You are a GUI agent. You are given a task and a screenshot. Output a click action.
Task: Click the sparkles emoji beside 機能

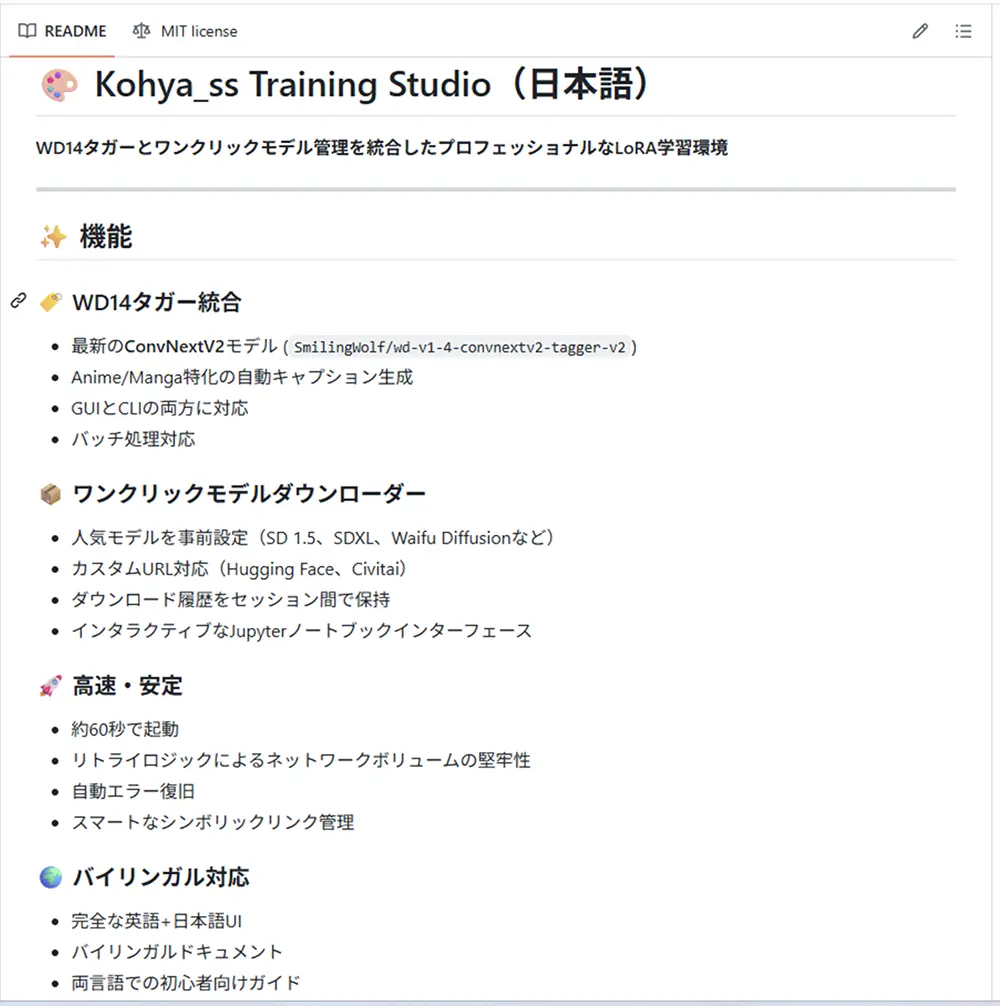[x=55, y=237]
